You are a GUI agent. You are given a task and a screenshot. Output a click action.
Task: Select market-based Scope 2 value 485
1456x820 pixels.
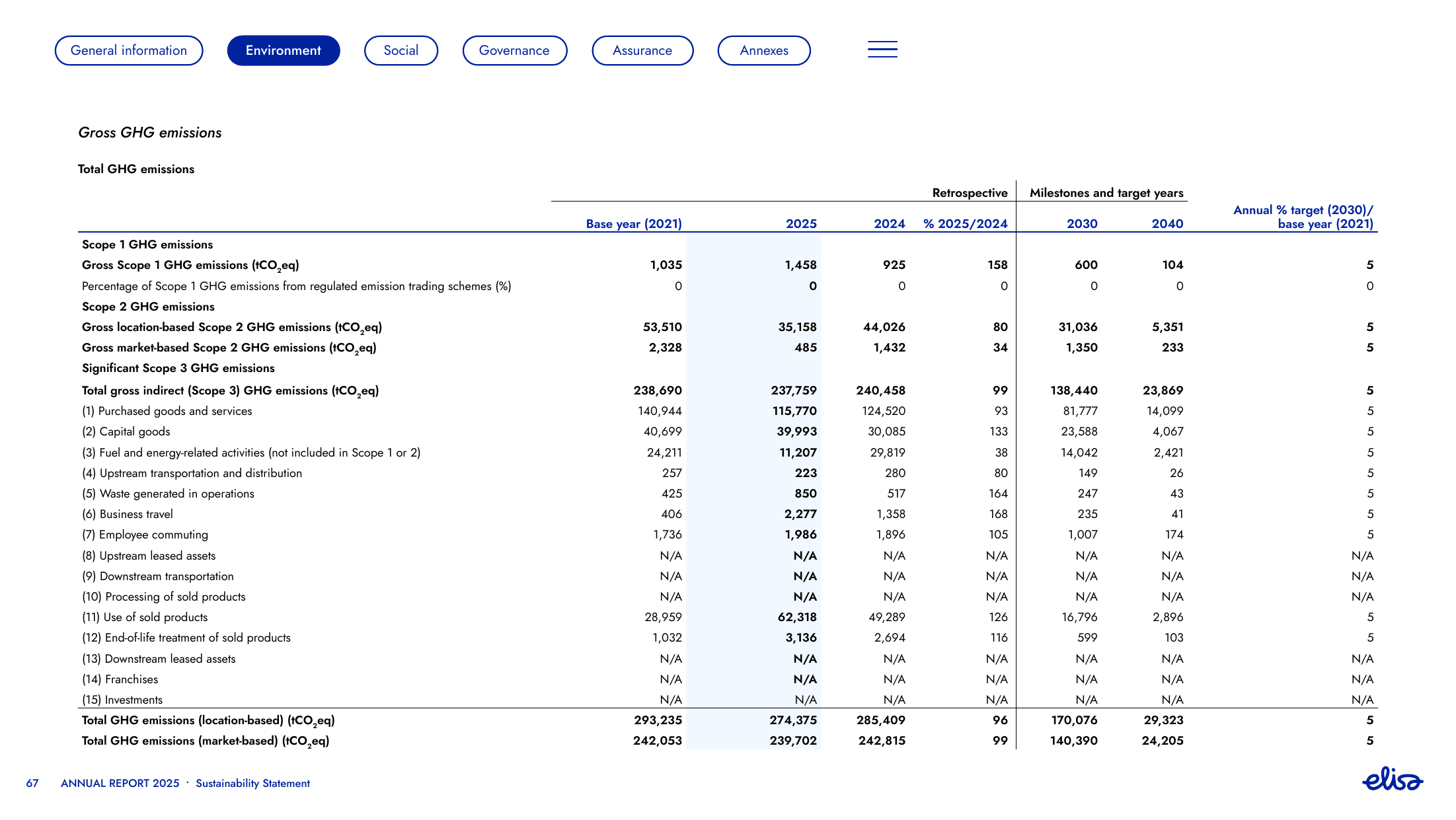(806, 348)
